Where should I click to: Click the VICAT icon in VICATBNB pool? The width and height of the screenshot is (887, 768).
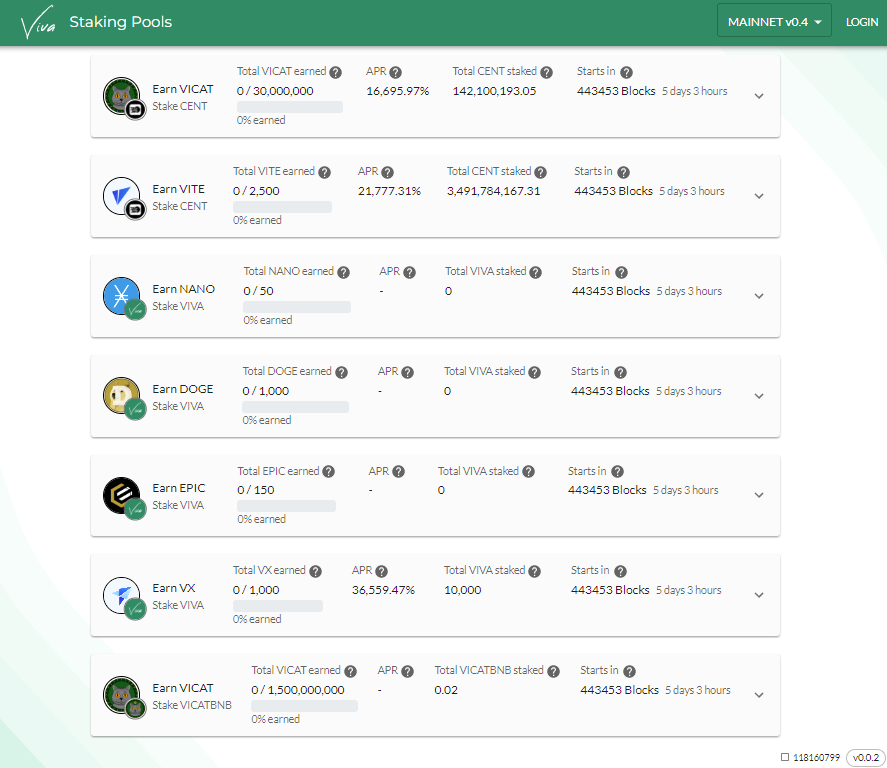pos(122,694)
